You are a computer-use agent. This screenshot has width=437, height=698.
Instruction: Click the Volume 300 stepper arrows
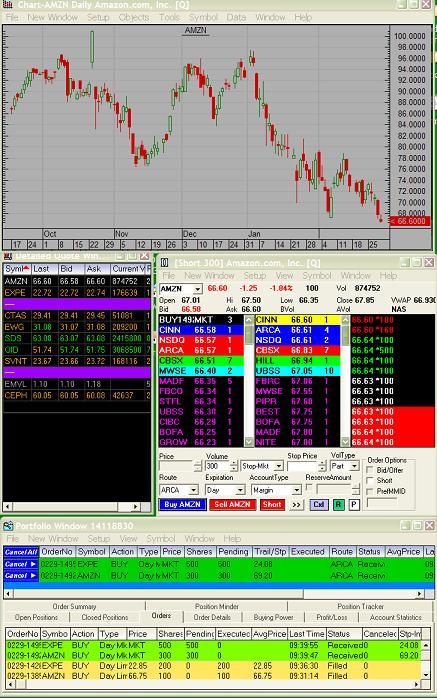234,466
